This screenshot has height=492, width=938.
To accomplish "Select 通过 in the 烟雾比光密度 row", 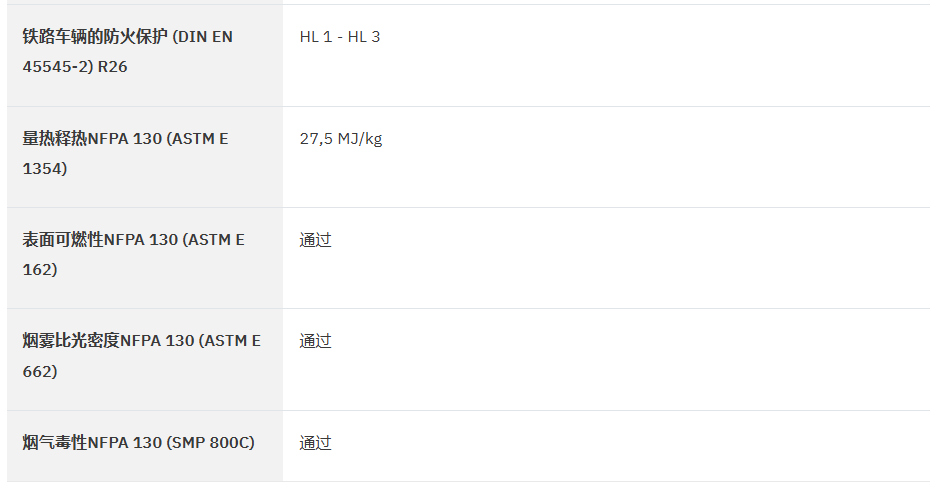I will (x=315, y=341).
